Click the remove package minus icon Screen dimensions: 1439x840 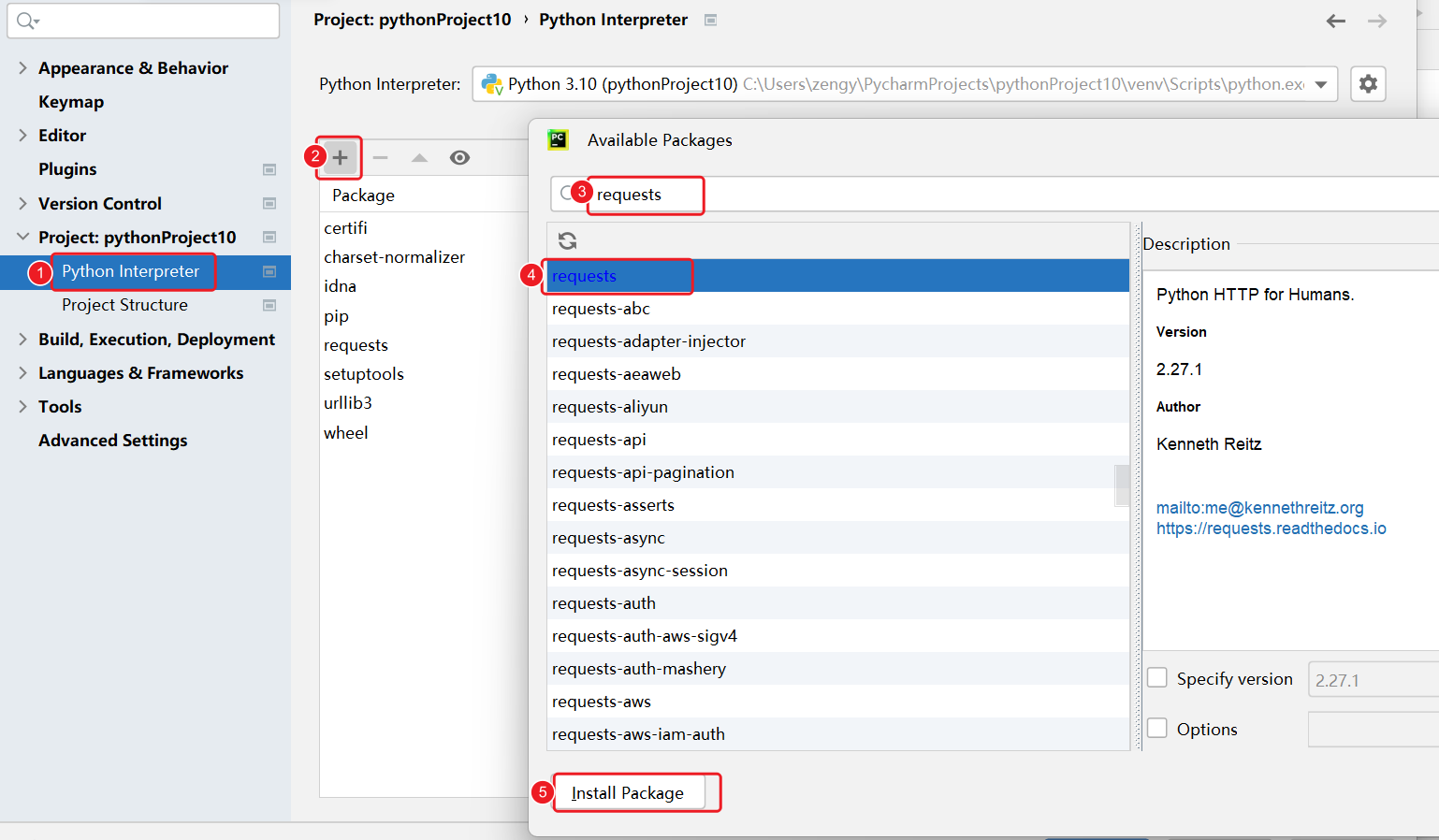pyautogui.click(x=380, y=157)
